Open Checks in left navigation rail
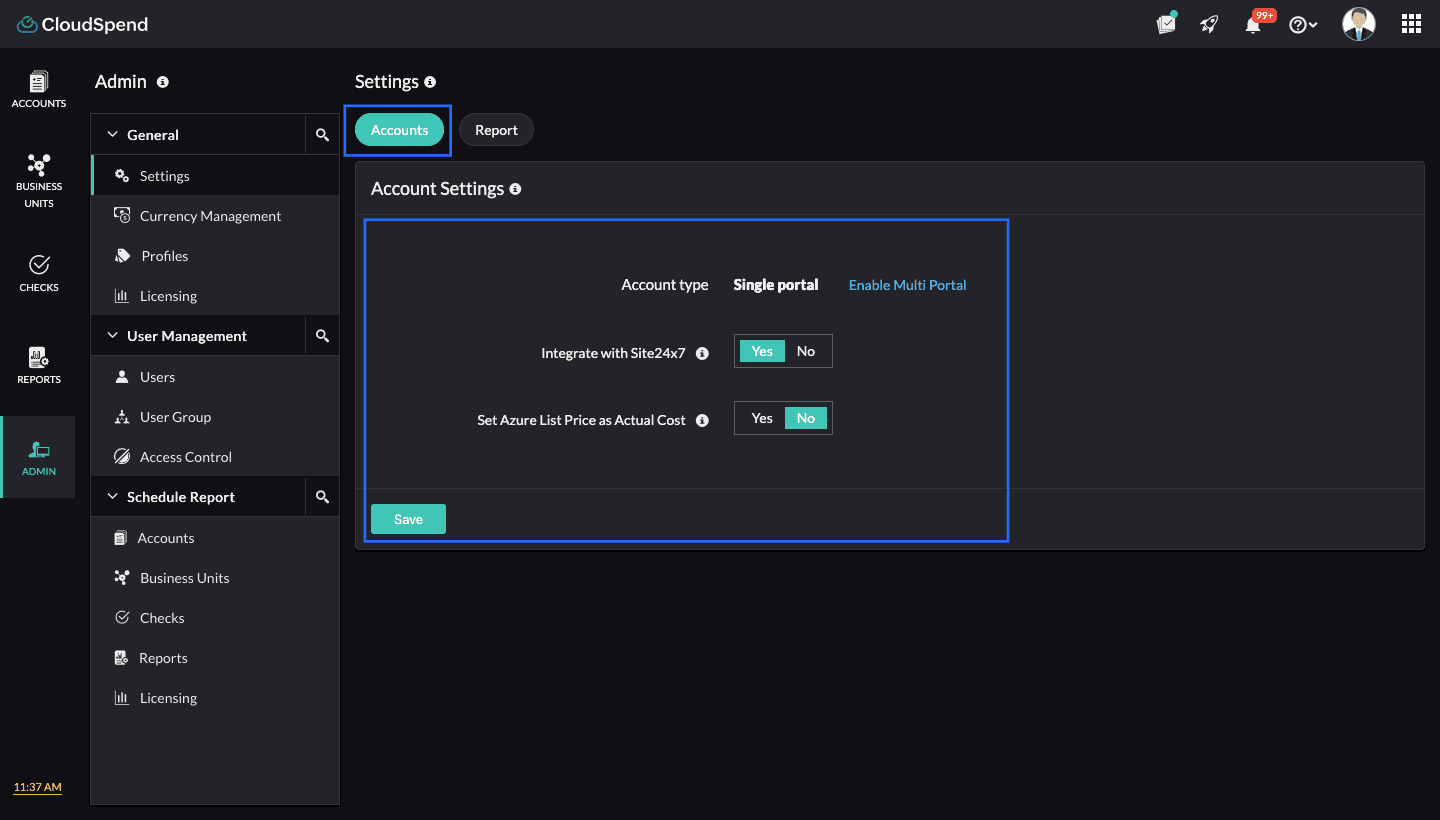The width and height of the screenshot is (1440, 820). point(39,272)
